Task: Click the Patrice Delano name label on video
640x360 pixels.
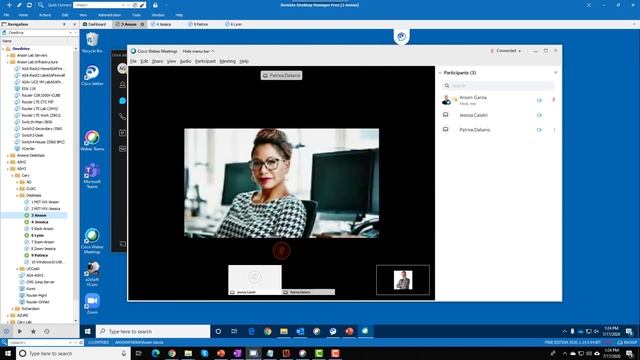Action: click(x=281, y=76)
